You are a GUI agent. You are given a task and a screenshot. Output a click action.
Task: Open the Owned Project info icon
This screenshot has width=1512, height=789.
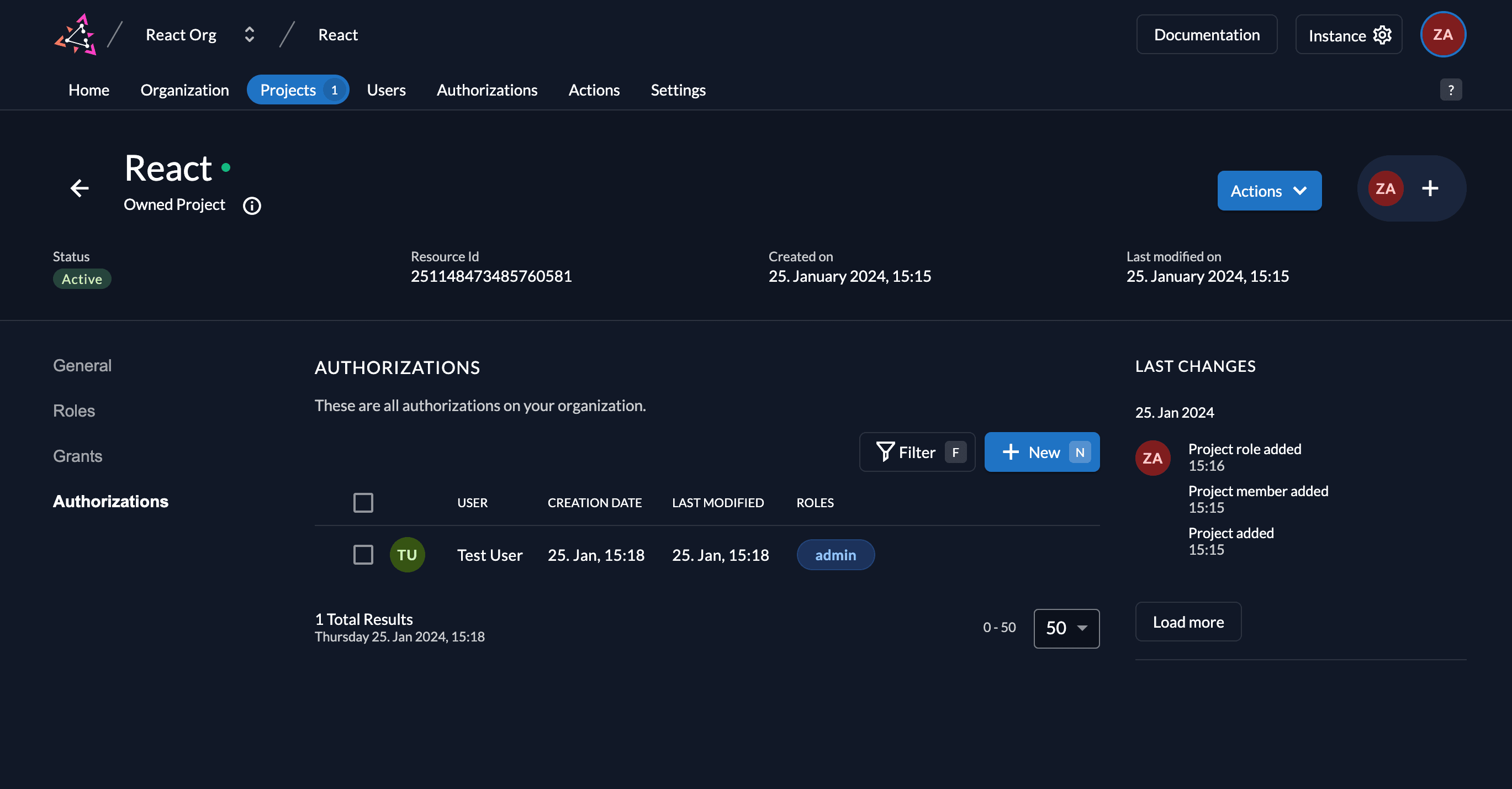(x=252, y=206)
